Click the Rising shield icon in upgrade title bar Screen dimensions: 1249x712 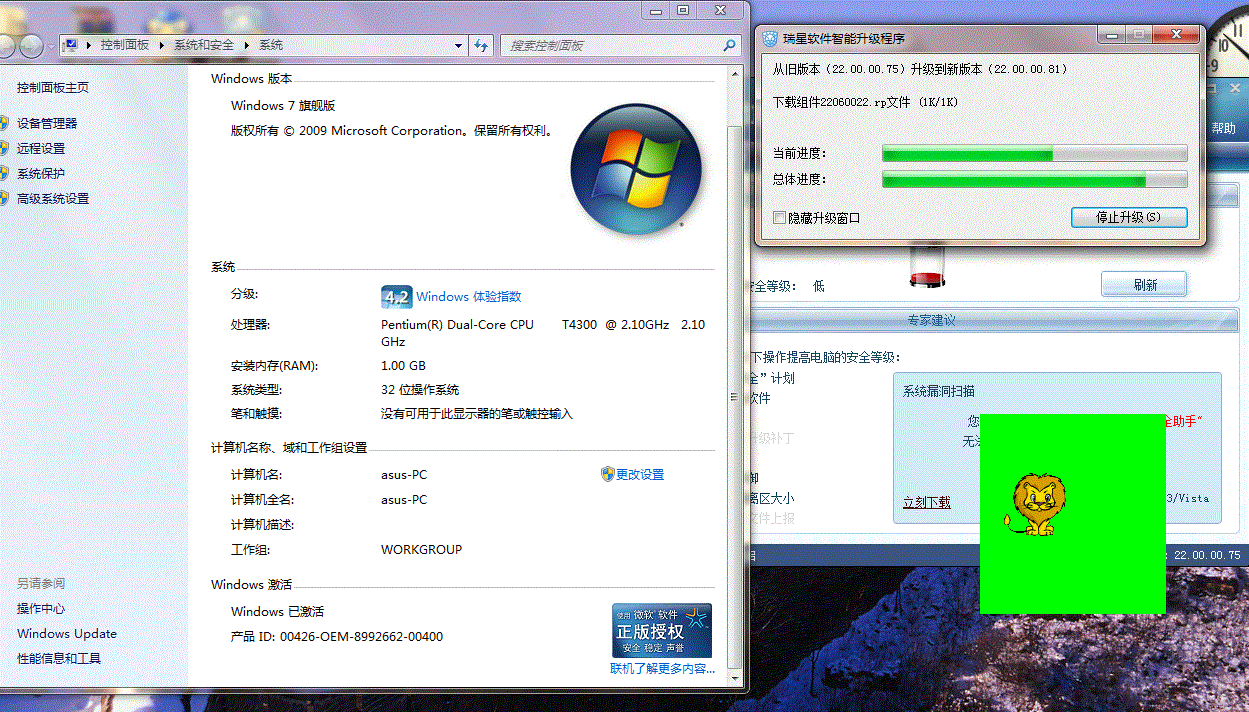(769, 39)
